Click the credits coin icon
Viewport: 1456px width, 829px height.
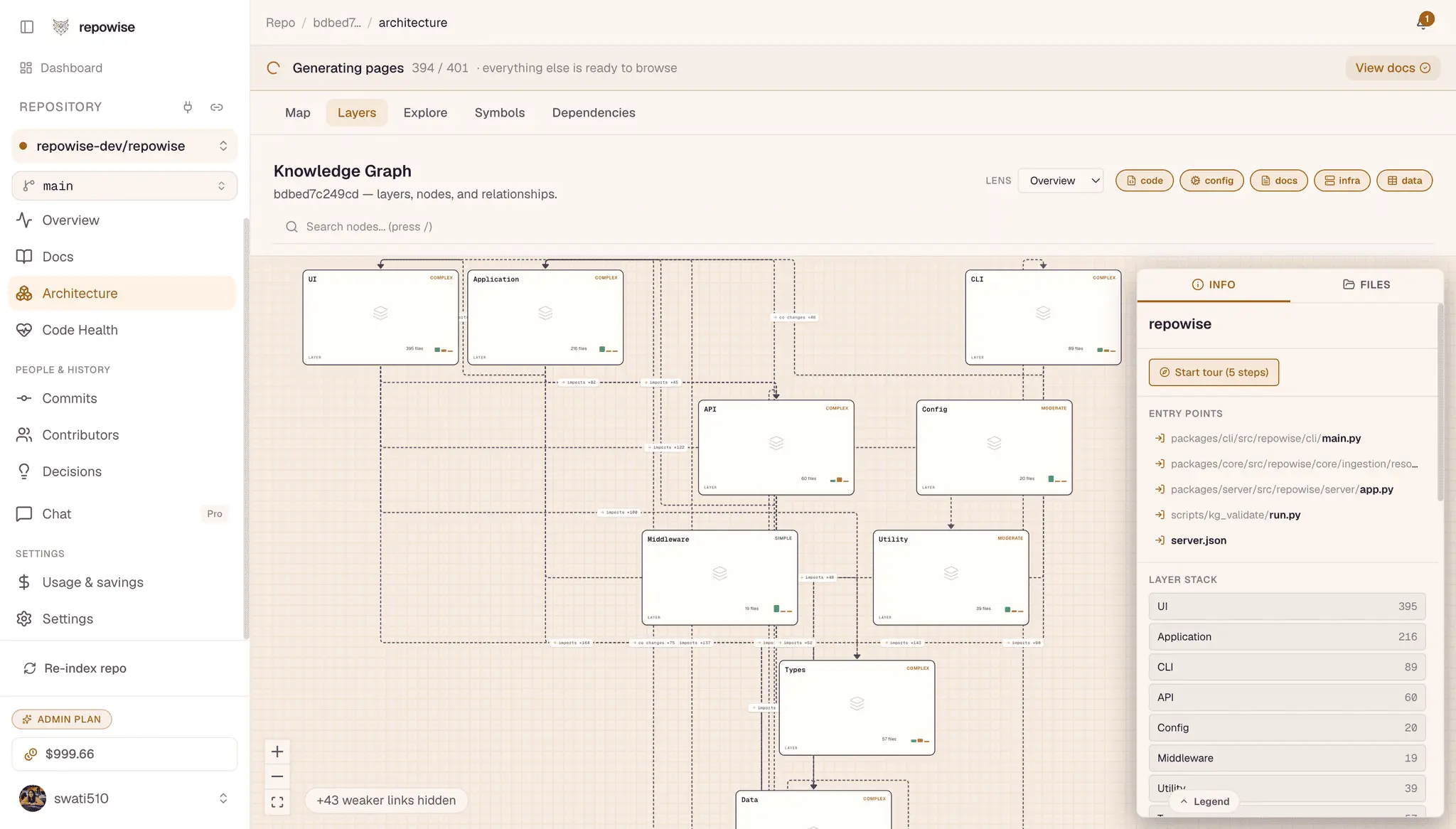click(31, 754)
